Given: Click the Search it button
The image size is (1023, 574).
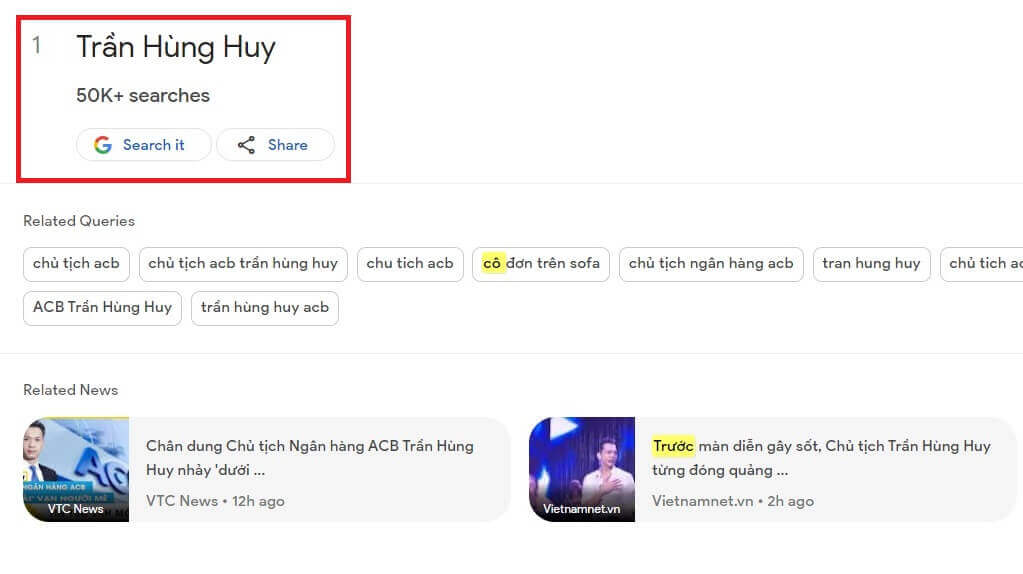Looking at the screenshot, I should [x=144, y=145].
